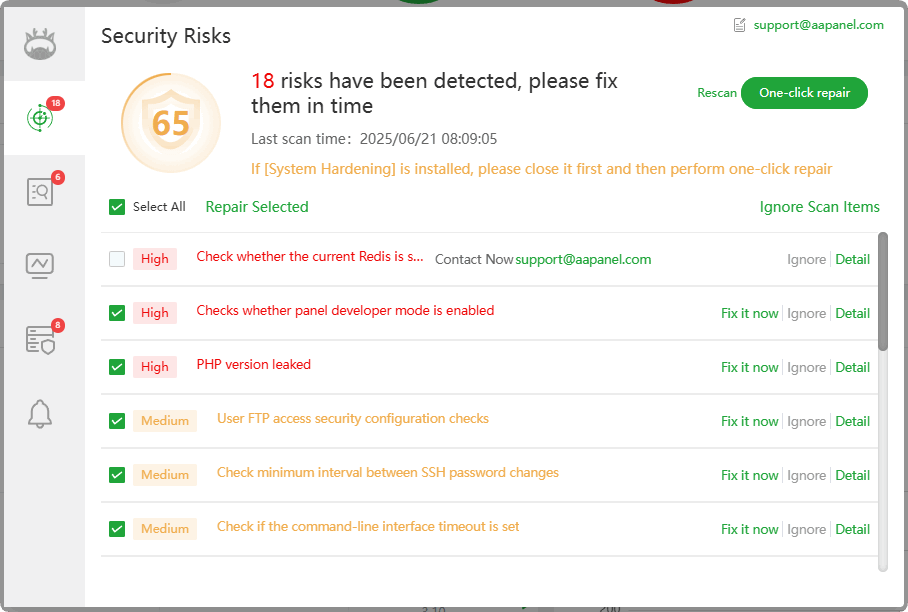Open the monitor chart sidebar icon
Image resolution: width=908 pixels, height=612 pixels.
[x=40, y=265]
